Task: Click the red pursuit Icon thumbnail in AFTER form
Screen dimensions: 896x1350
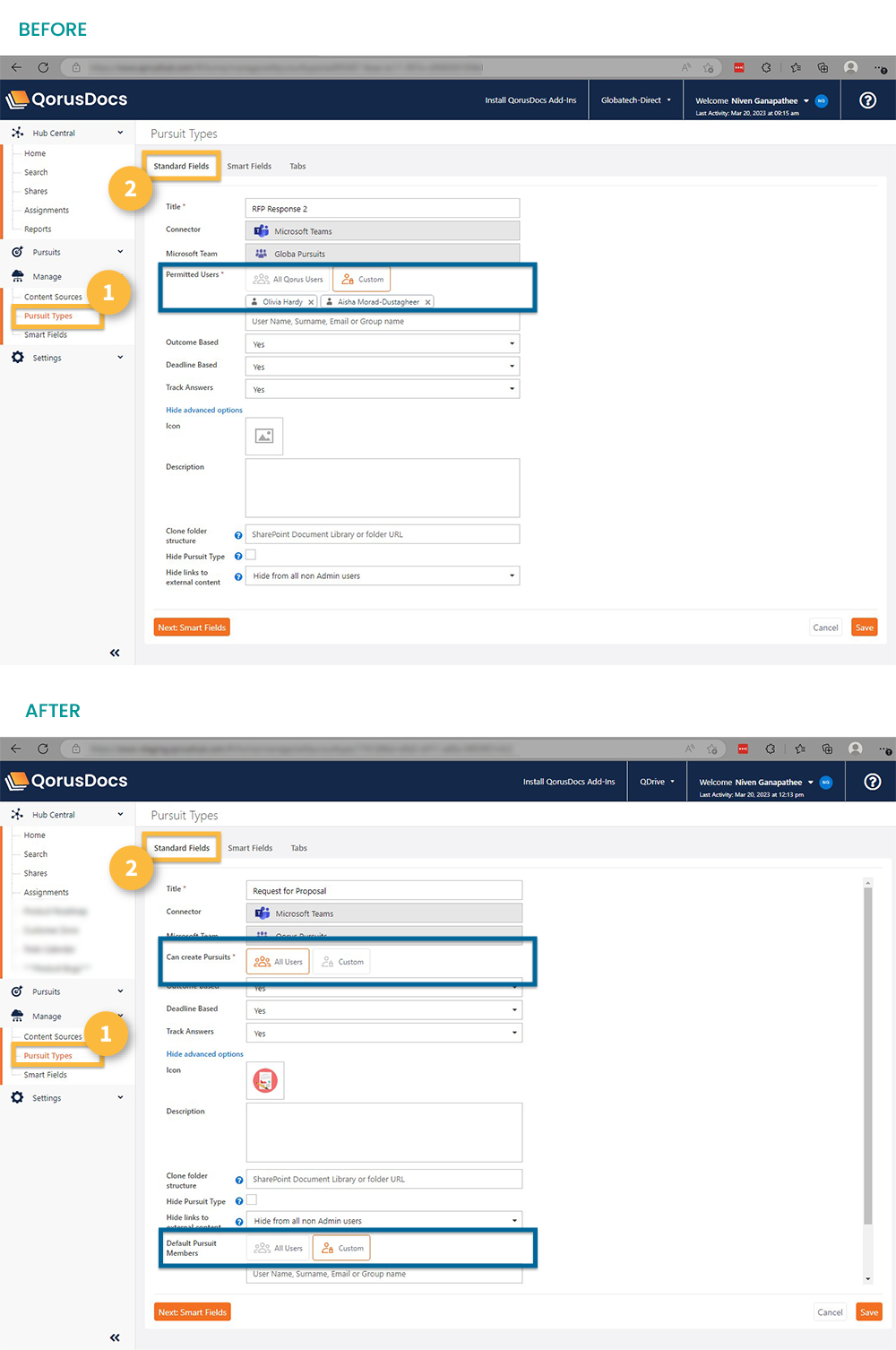Action: pos(265,1081)
